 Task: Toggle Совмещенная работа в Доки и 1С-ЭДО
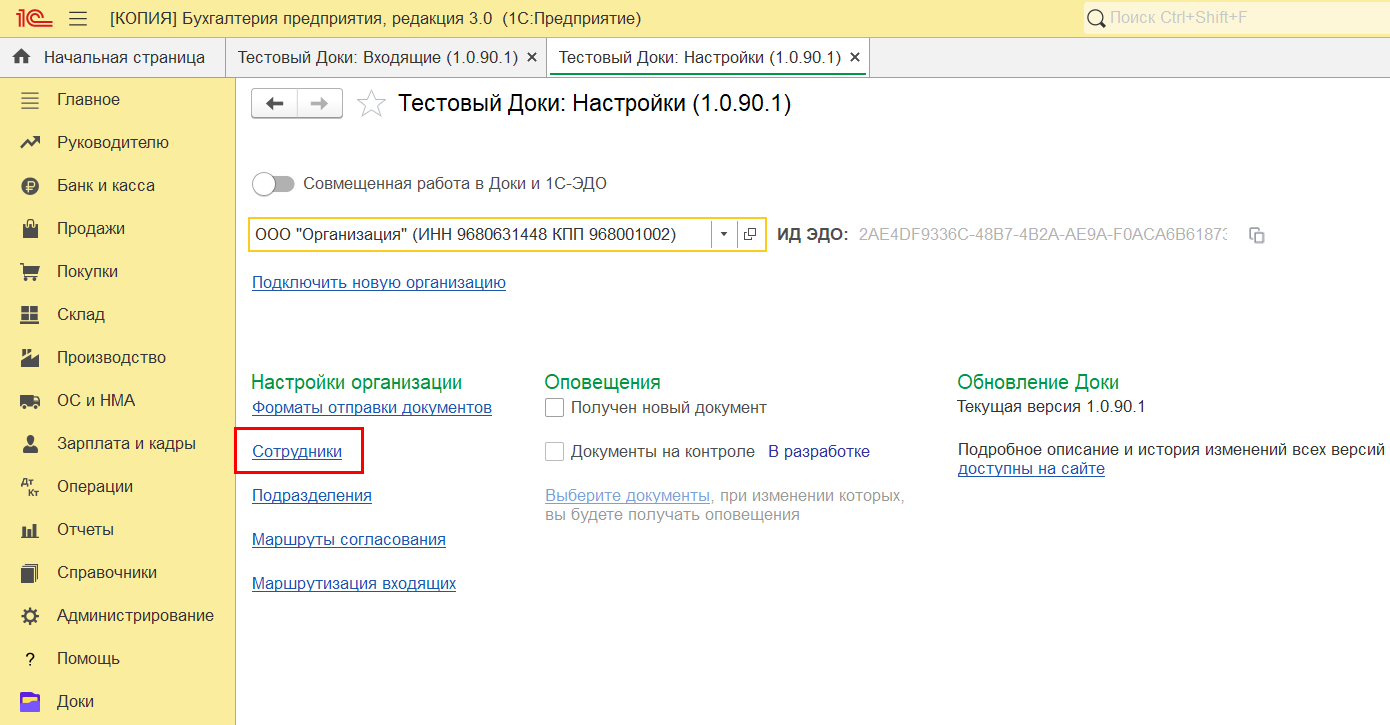coord(274,184)
